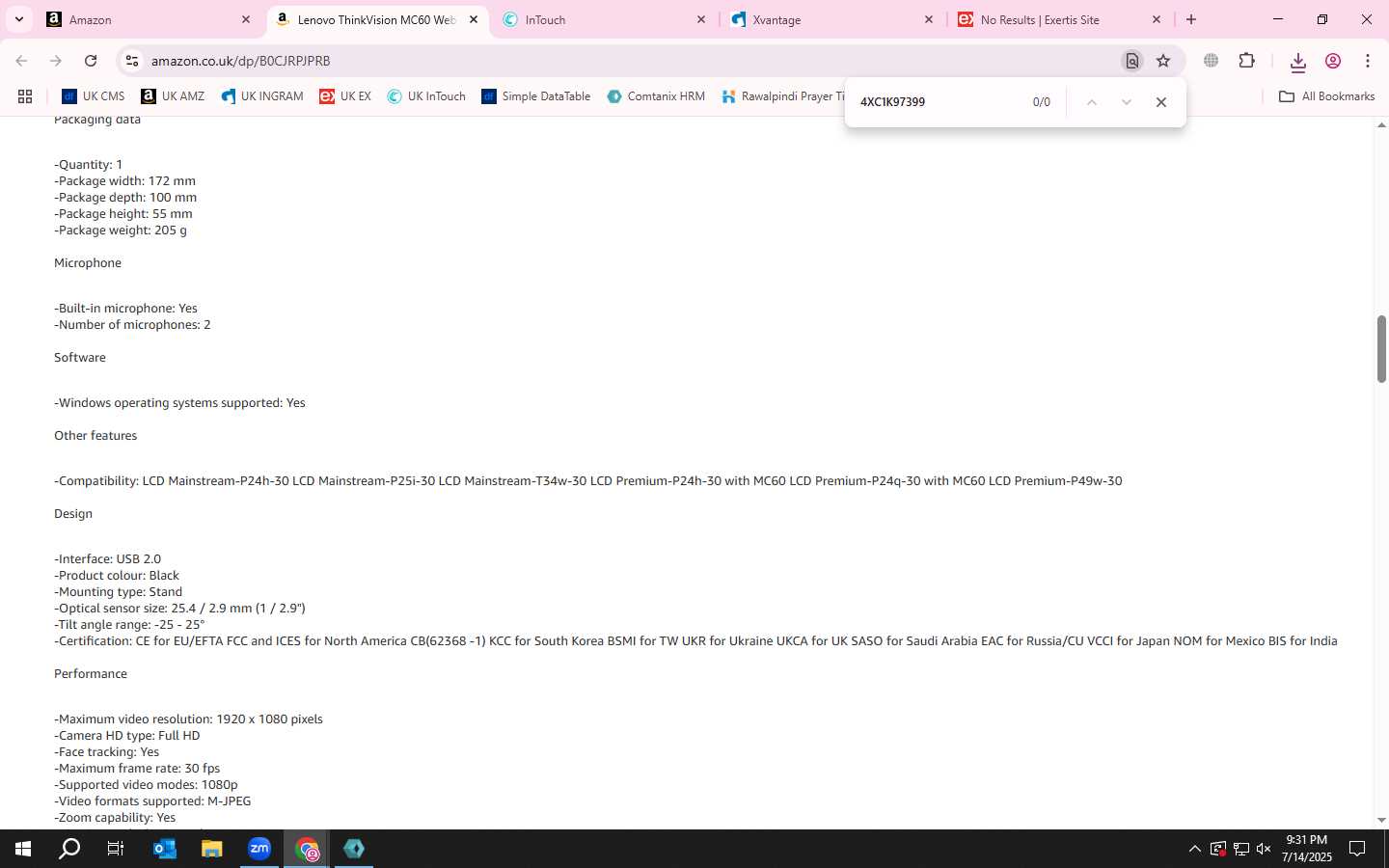This screenshot has height=868, width=1389.
Task: Open the UK AMZ bookmark
Action: (x=173, y=96)
